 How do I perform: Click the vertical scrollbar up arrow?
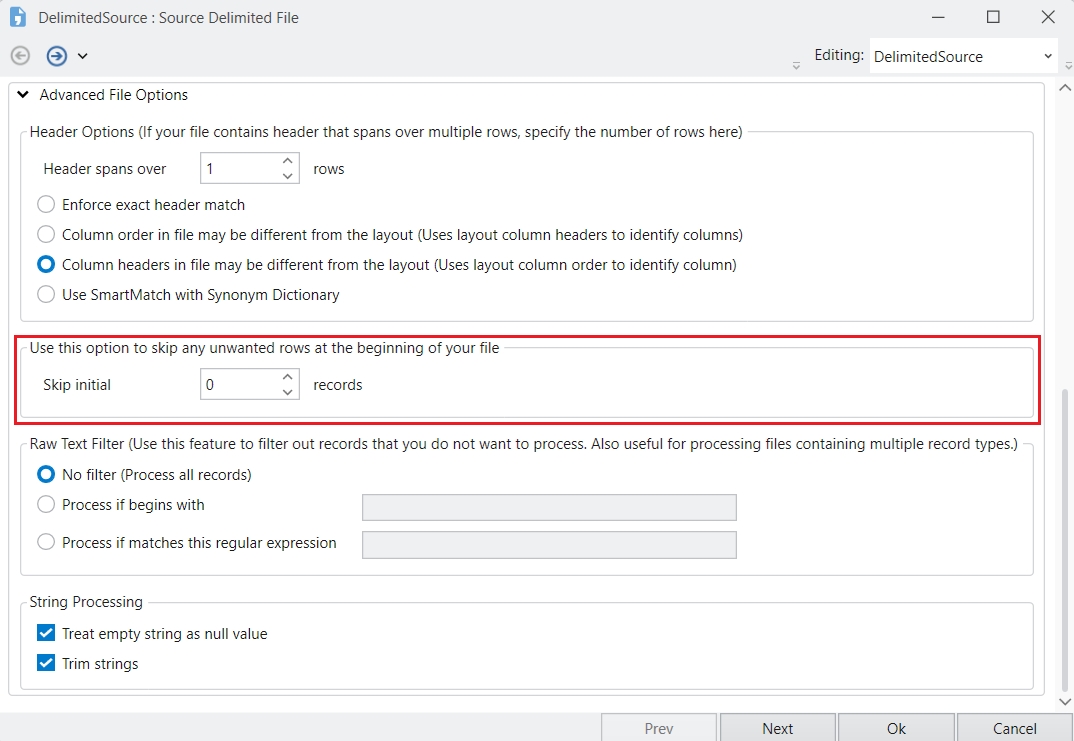1064,88
